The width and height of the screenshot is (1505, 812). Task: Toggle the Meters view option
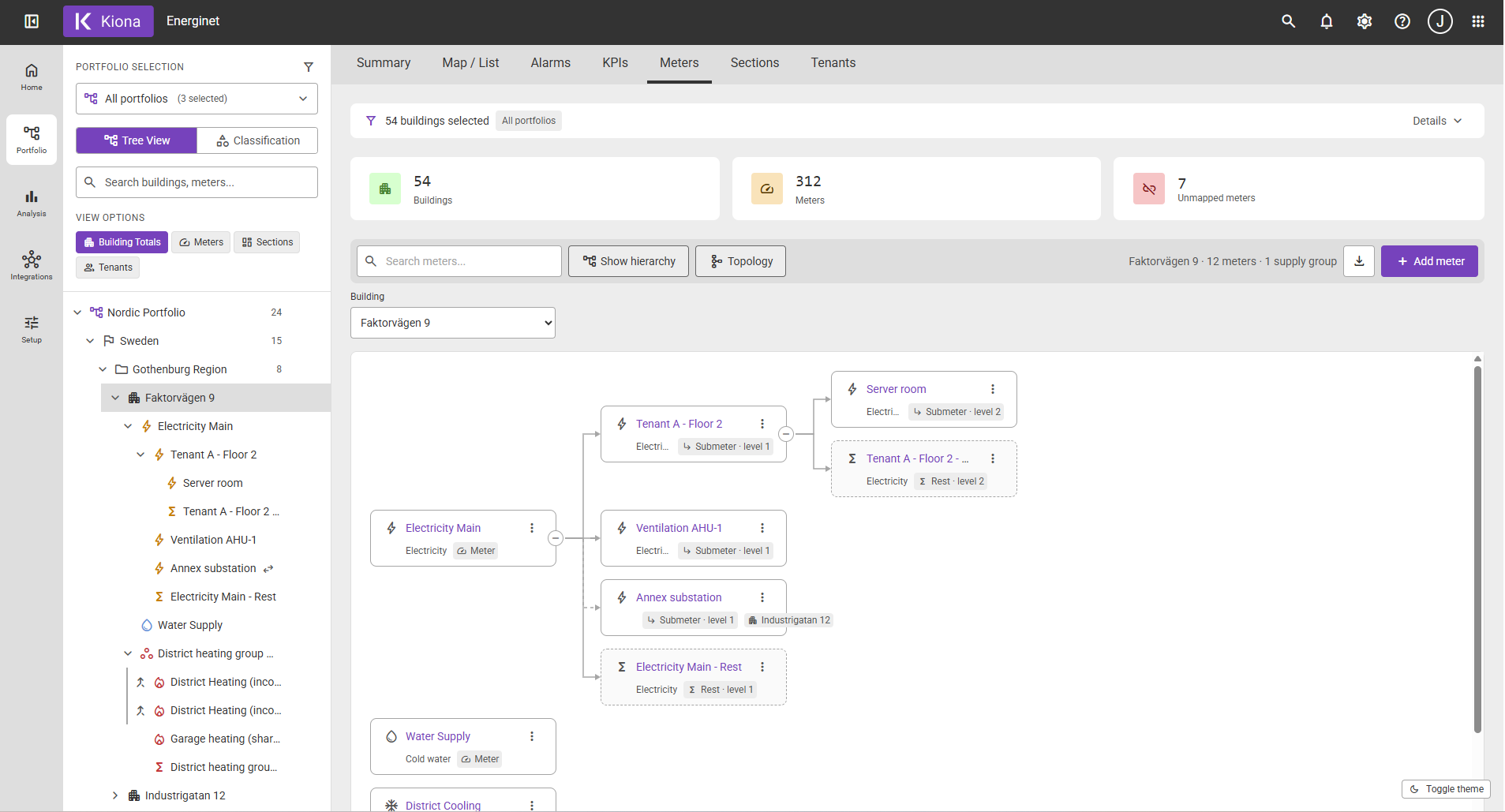tap(201, 242)
